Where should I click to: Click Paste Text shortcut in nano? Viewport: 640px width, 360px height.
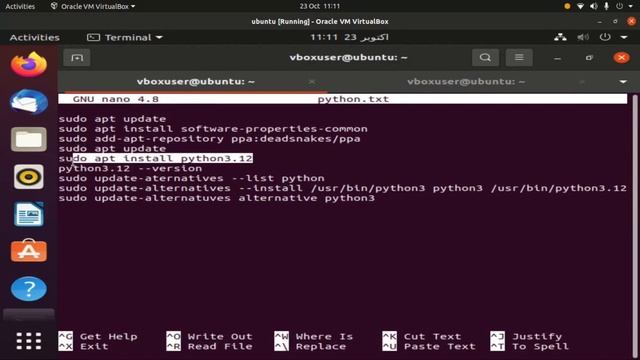[x=429, y=346]
